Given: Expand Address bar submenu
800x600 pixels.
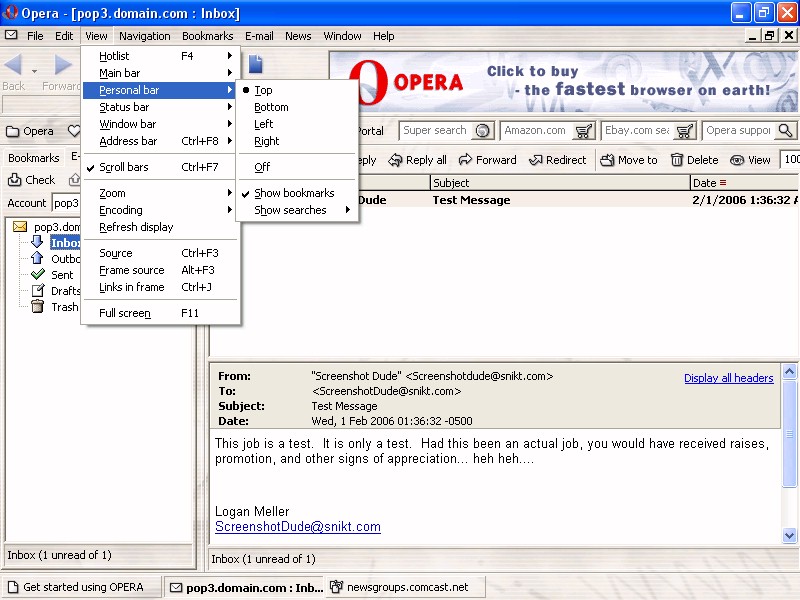Looking at the screenshot, I should click(160, 141).
